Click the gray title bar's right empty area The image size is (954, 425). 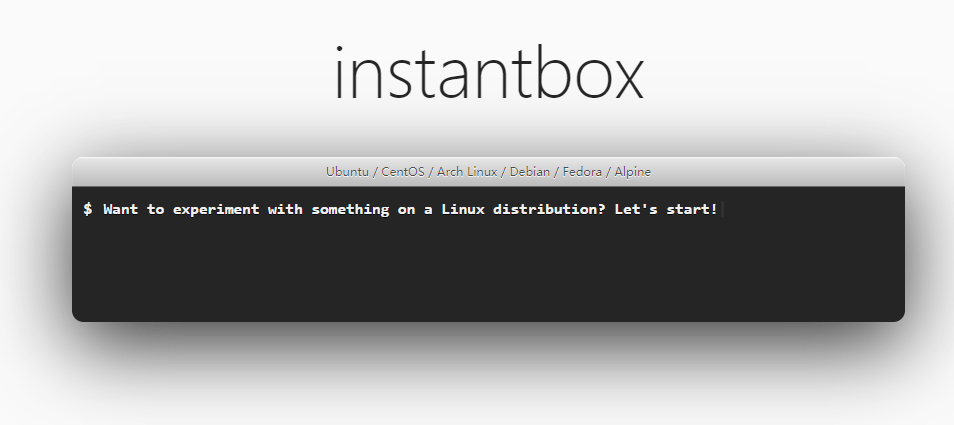(x=778, y=171)
